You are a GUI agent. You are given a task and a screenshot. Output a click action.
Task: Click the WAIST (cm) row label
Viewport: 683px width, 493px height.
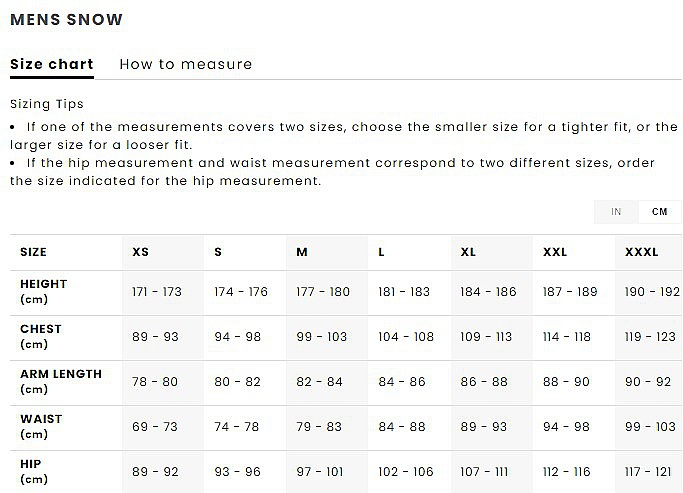[41, 426]
